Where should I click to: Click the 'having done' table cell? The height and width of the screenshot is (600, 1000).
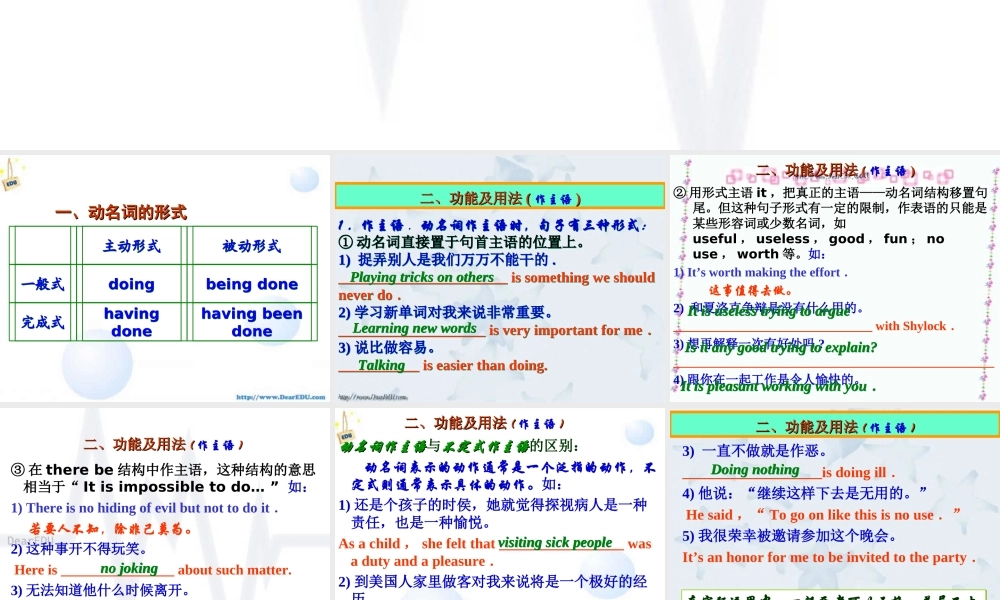131,322
